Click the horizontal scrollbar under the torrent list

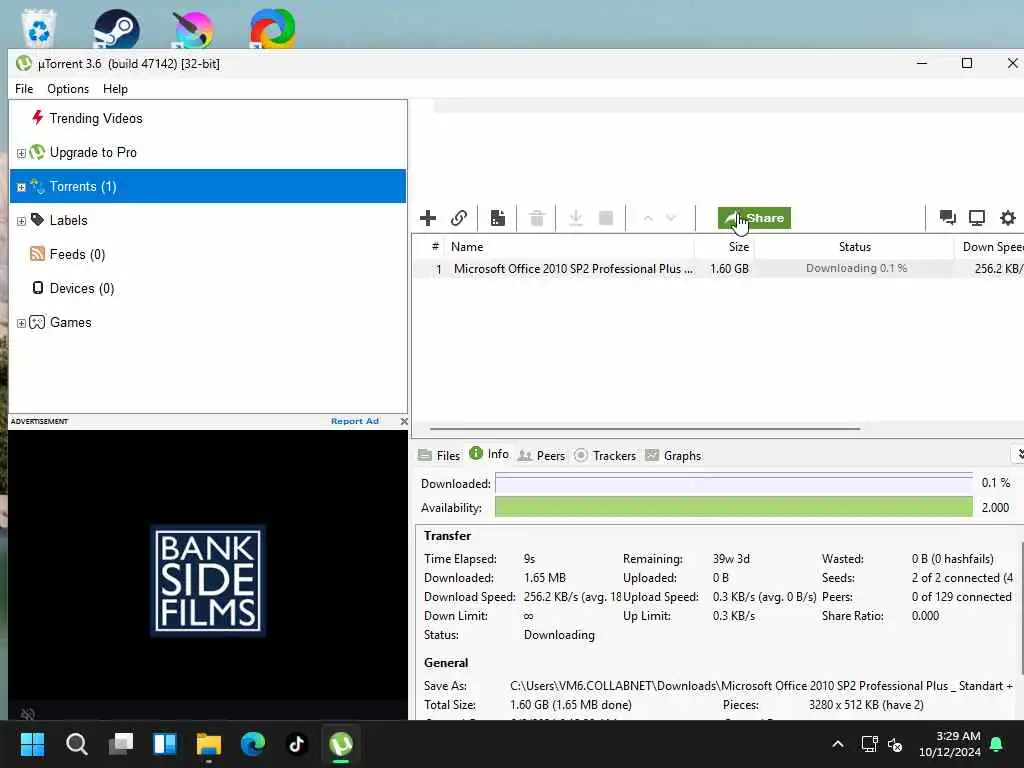pos(645,429)
